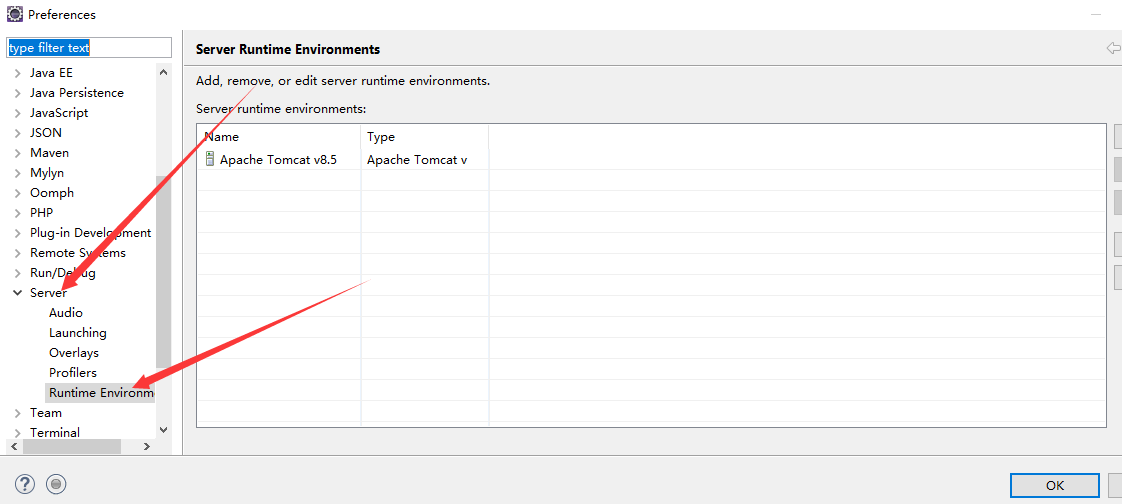Select the Mylyn preferences category
The image size is (1122, 504).
click(47, 173)
